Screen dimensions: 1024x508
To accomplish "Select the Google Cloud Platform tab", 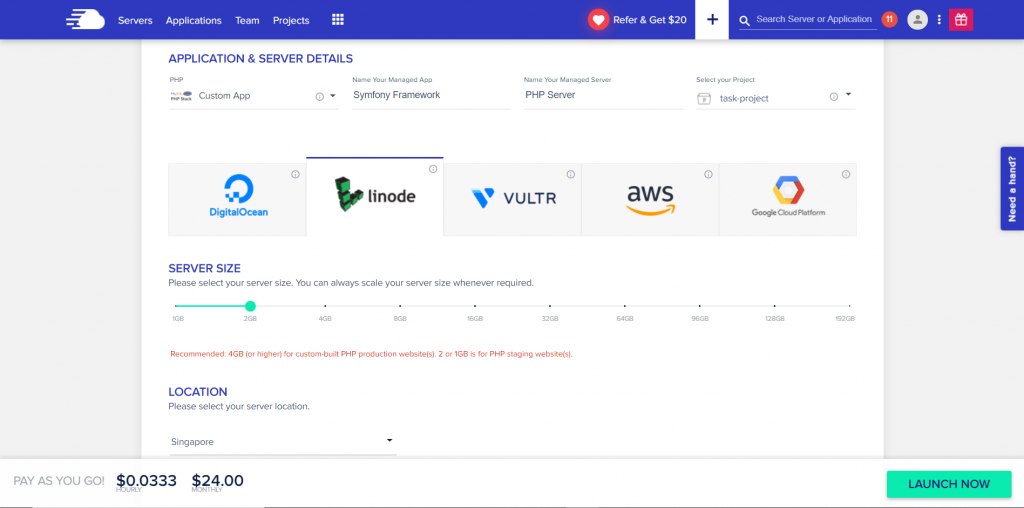I will (x=788, y=199).
